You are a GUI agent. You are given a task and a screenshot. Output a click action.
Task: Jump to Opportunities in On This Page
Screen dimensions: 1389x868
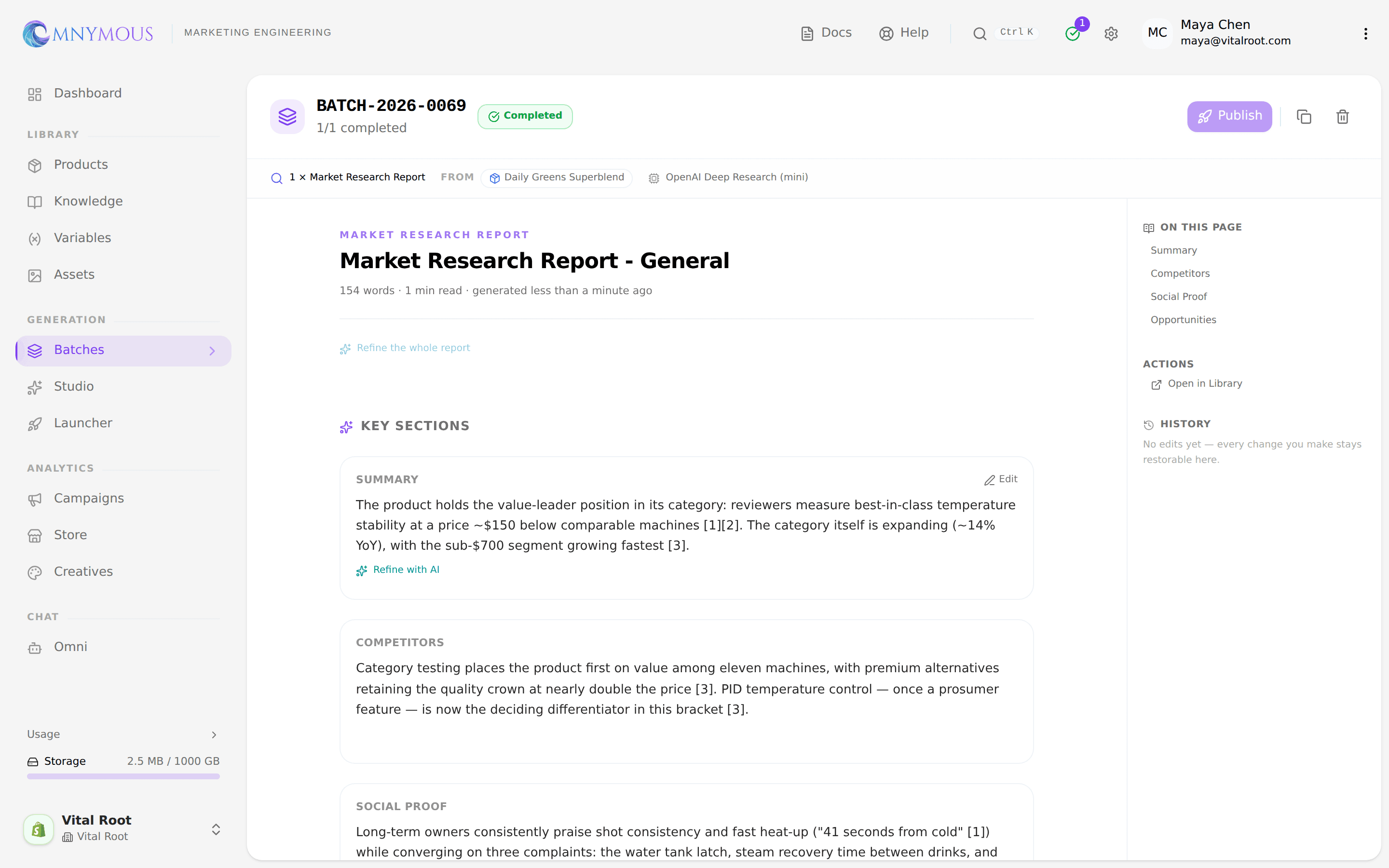[1183, 320]
